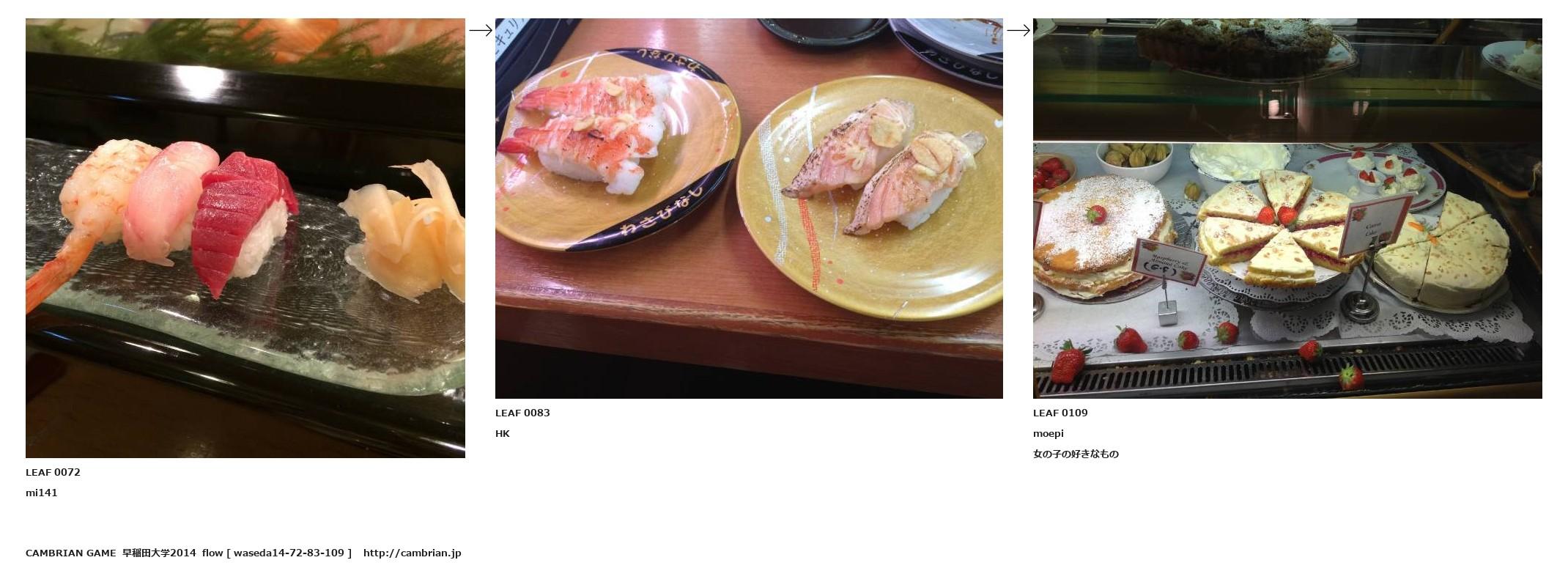The height and width of the screenshot is (571, 1568).
Task: Click the shrimp sushi plate in the middle photo
Action: [x=617, y=150]
